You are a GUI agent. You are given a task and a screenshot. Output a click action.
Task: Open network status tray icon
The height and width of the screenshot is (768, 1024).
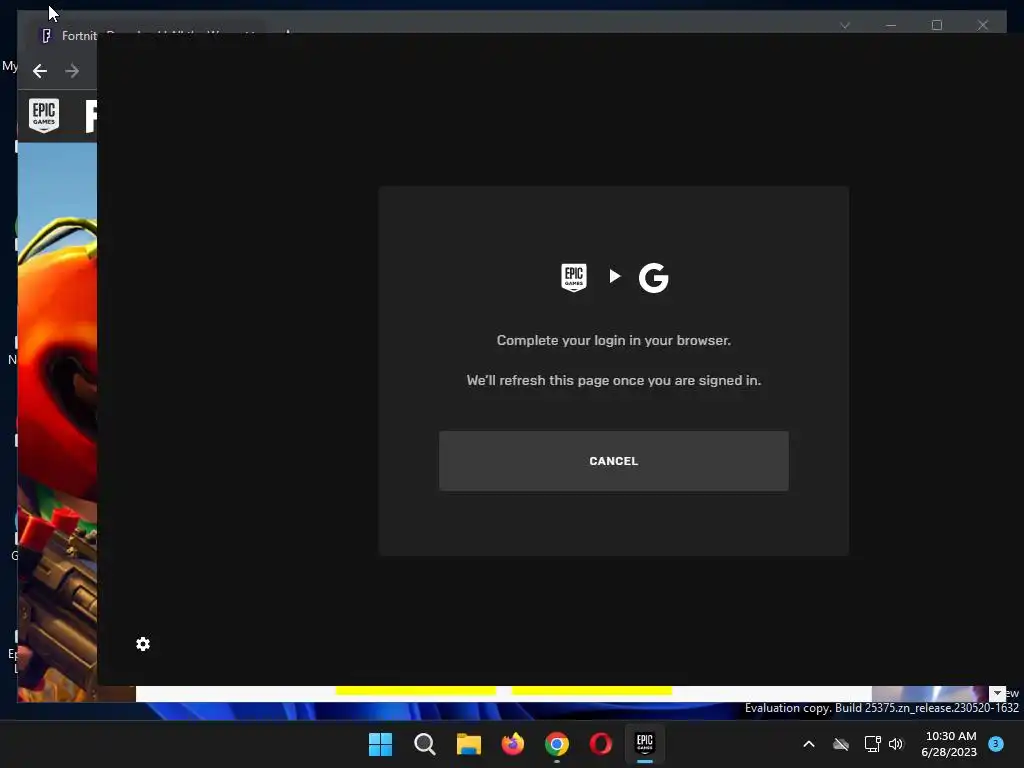(872, 744)
